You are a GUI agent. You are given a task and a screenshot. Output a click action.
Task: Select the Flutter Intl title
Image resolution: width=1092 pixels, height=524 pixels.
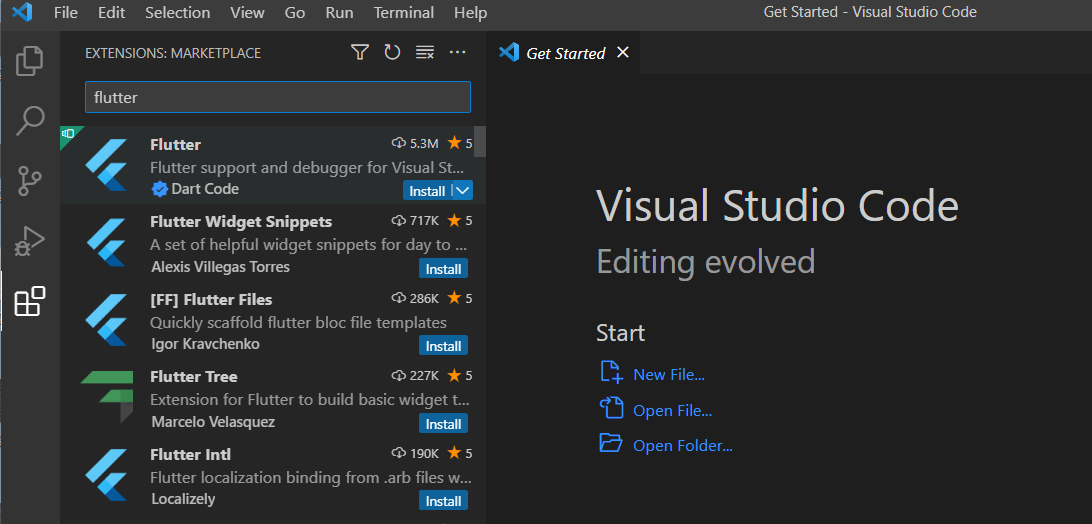190,454
